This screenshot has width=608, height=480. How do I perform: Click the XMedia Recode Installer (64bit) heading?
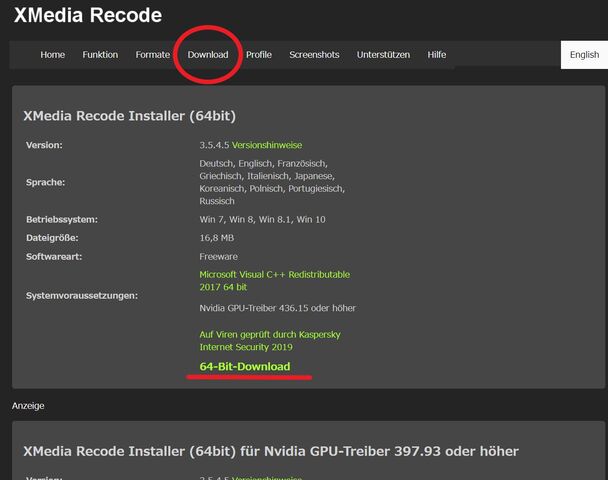[x=130, y=116]
